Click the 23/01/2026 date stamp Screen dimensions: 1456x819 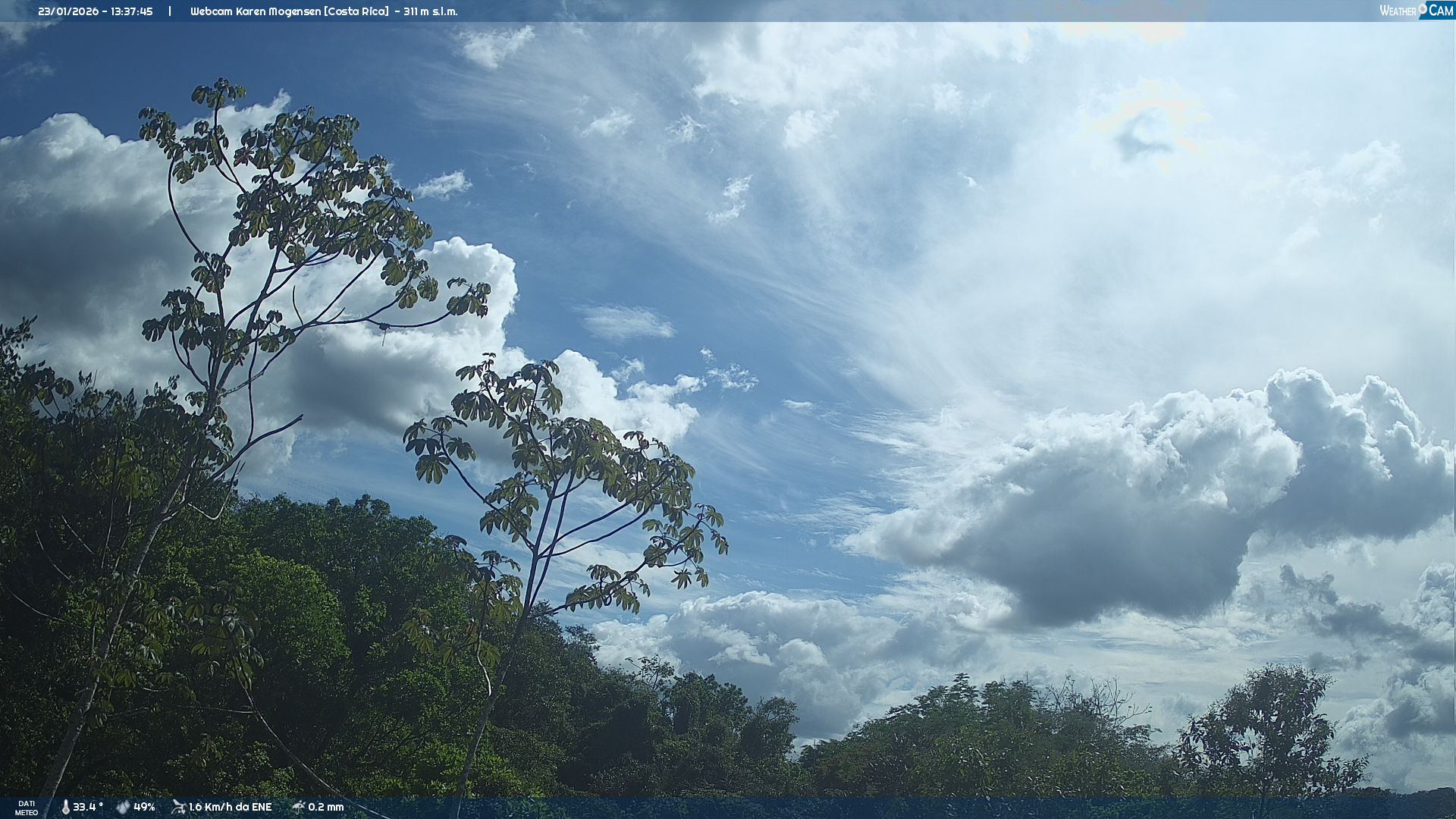coord(68,11)
